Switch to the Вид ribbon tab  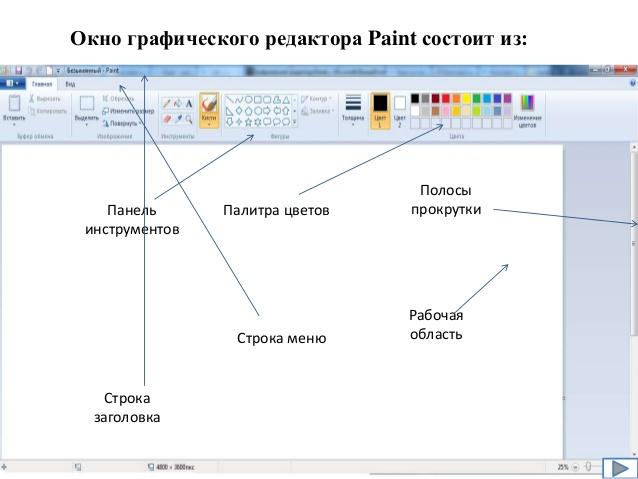(x=70, y=84)
